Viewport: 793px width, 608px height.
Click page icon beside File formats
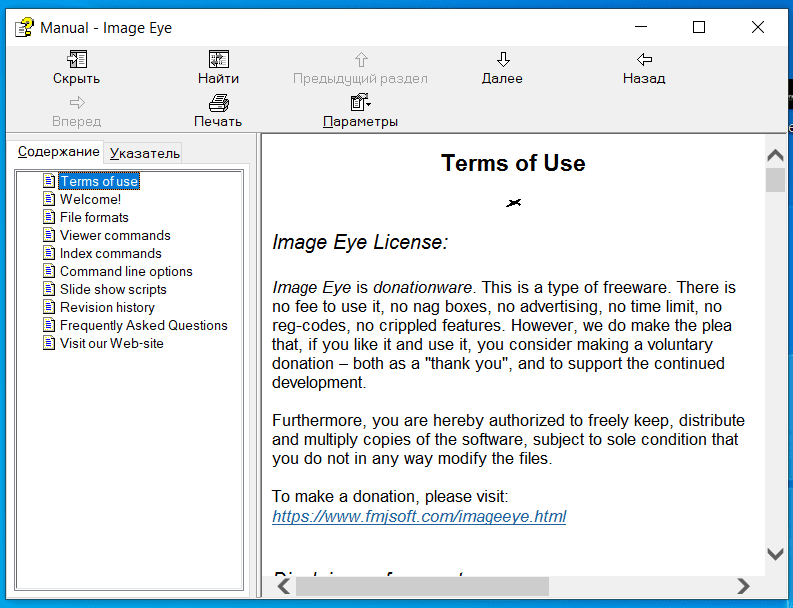[49, 217]
